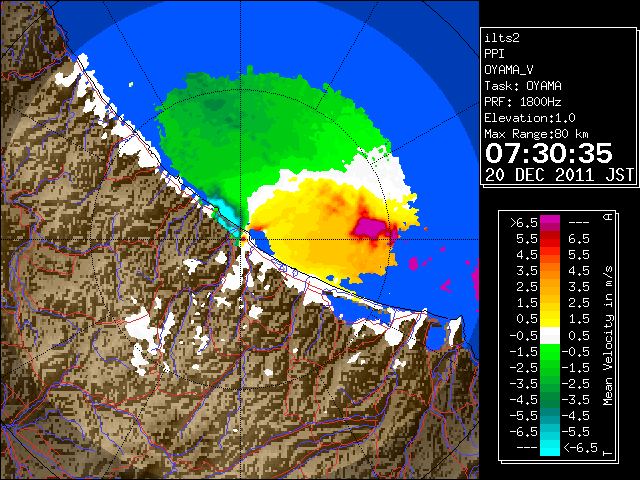640x480 pixels.
Task: Select the ">6.5" legend label
Action: tap(524, 223)
